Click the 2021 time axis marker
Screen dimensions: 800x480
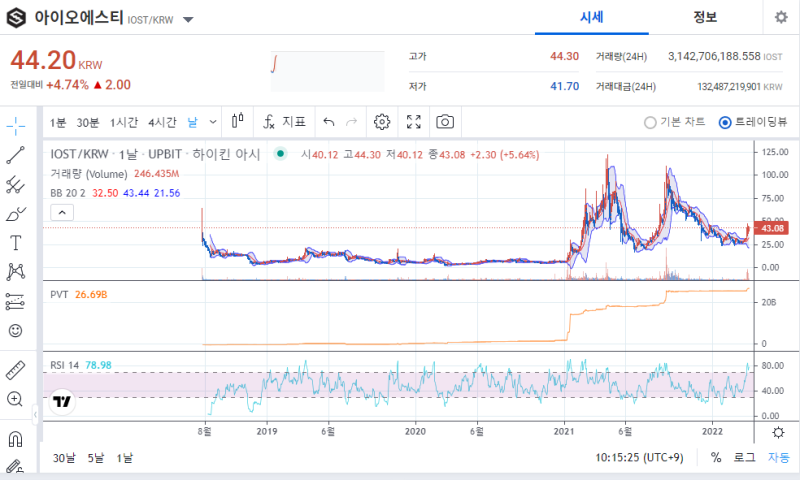tap(564, 432)
